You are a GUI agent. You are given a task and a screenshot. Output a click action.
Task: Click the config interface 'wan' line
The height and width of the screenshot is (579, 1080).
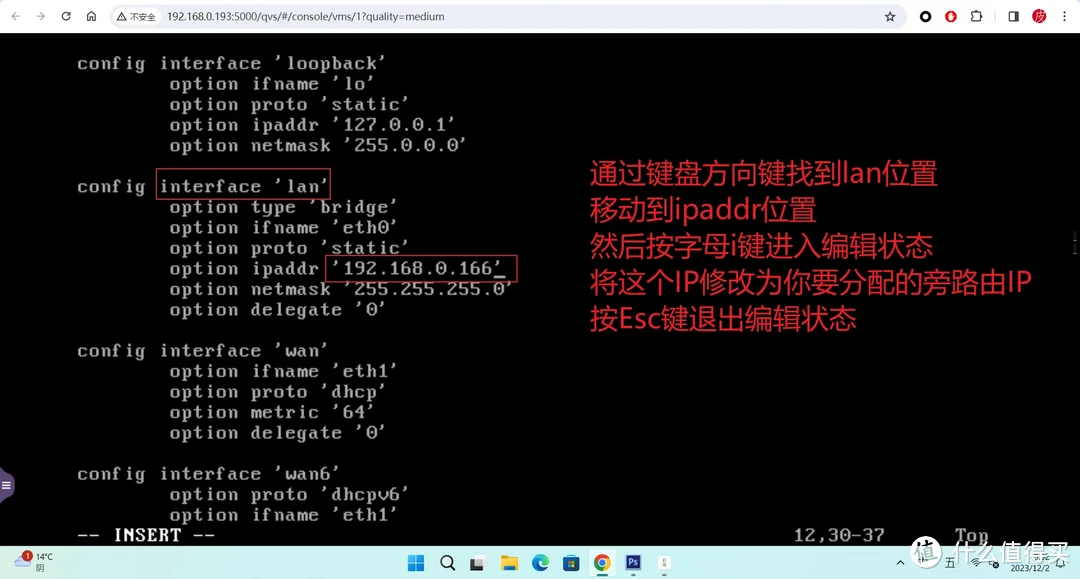(202, 351)
